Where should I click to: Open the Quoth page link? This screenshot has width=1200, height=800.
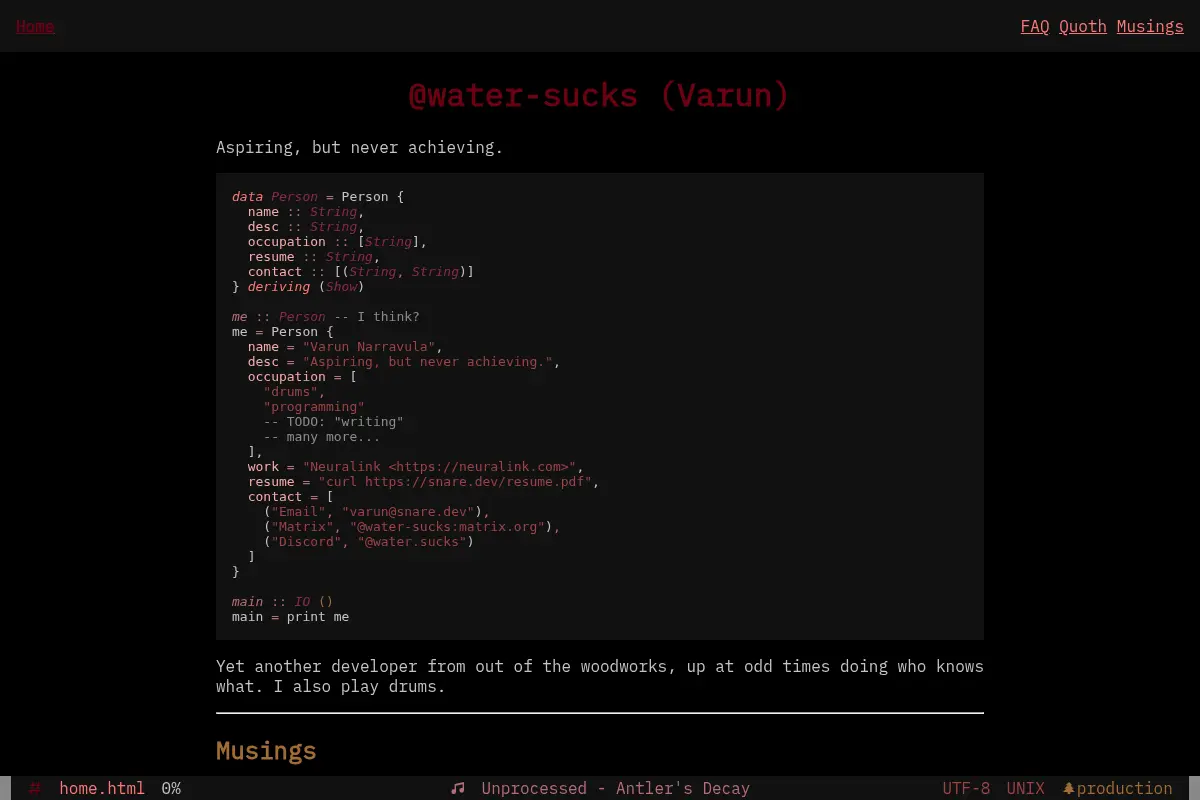click(1083, 26)
